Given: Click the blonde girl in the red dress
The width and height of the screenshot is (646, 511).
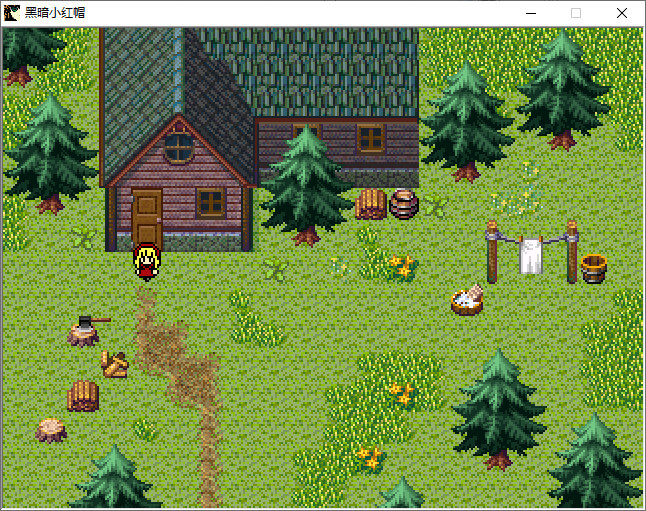Looking at the screenshot, I should tap(147, 262).
